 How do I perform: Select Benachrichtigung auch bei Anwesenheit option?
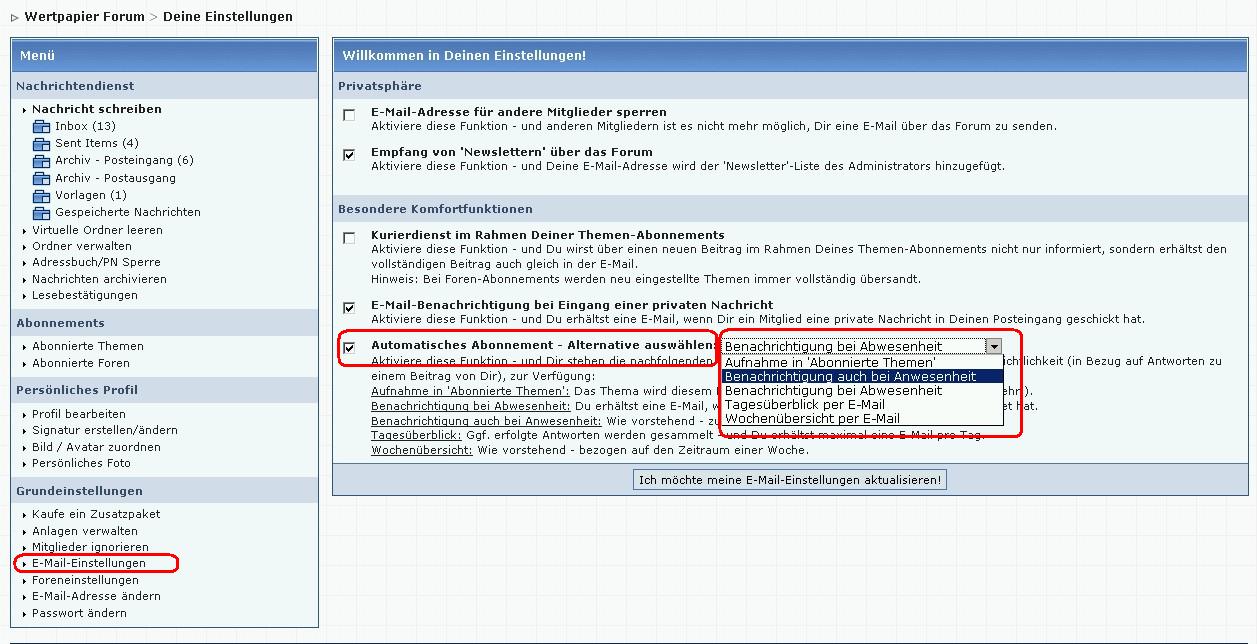[x=862, y=376]
